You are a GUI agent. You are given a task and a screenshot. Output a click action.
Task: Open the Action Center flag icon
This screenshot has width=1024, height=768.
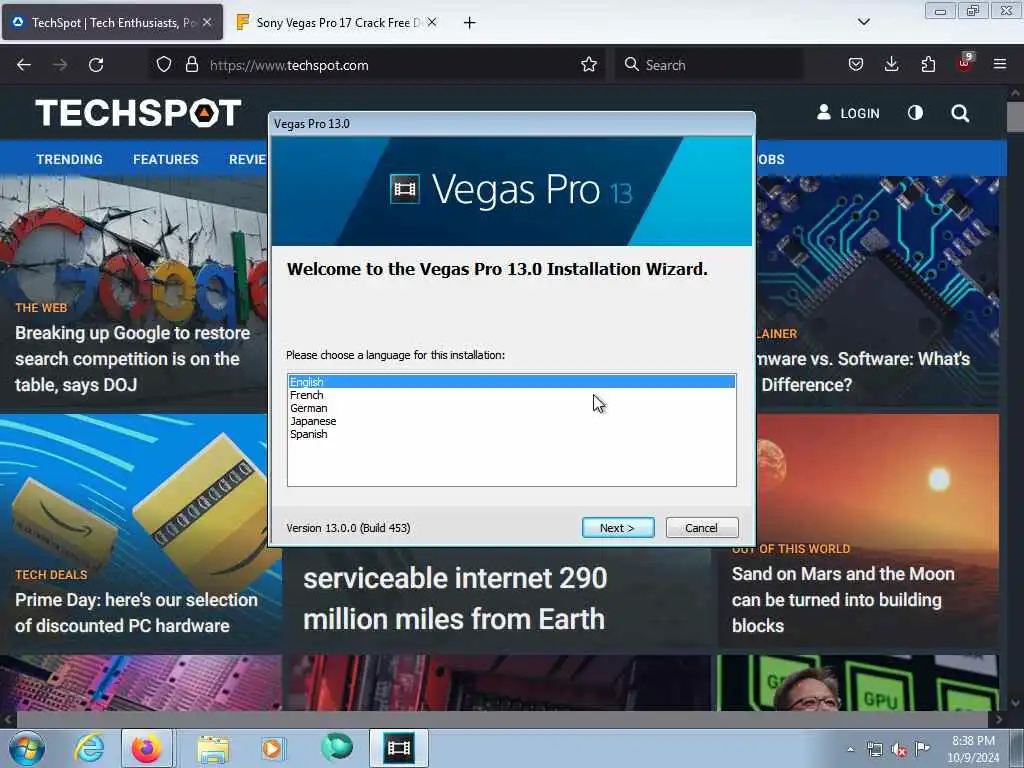tap(922, 748)
